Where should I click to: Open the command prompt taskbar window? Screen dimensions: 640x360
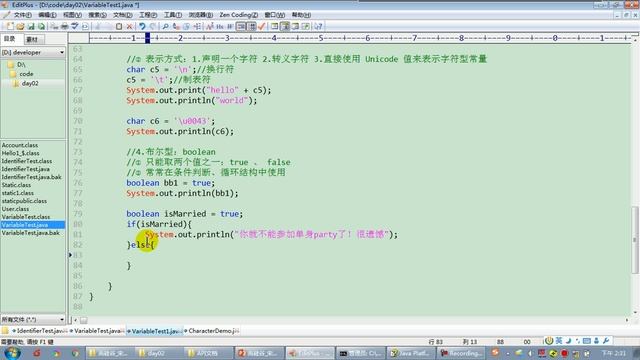point(360,353)
